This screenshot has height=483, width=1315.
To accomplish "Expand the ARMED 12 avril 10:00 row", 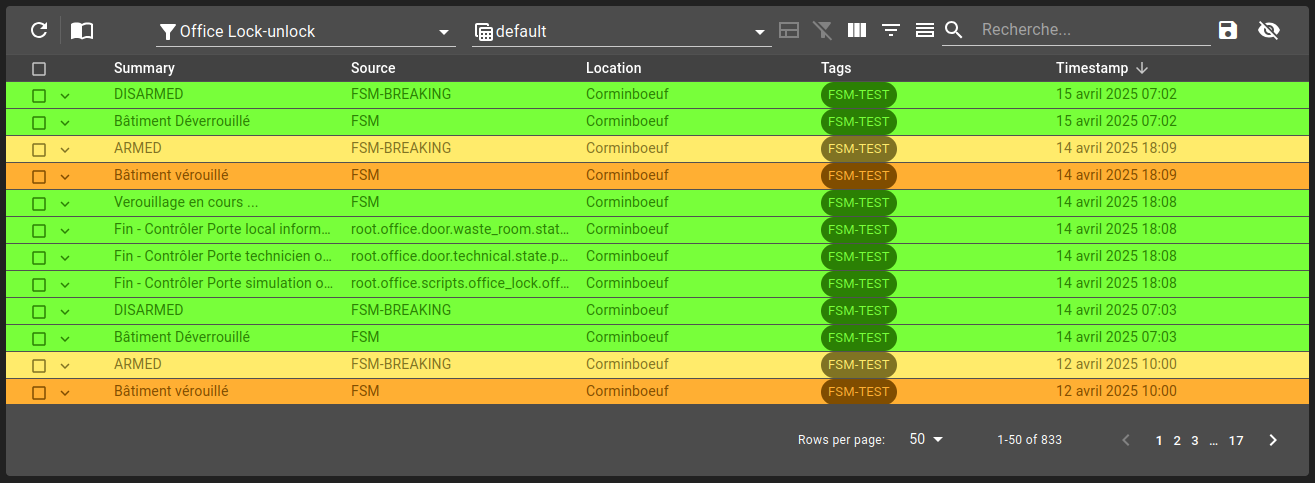I will (65, 365).
